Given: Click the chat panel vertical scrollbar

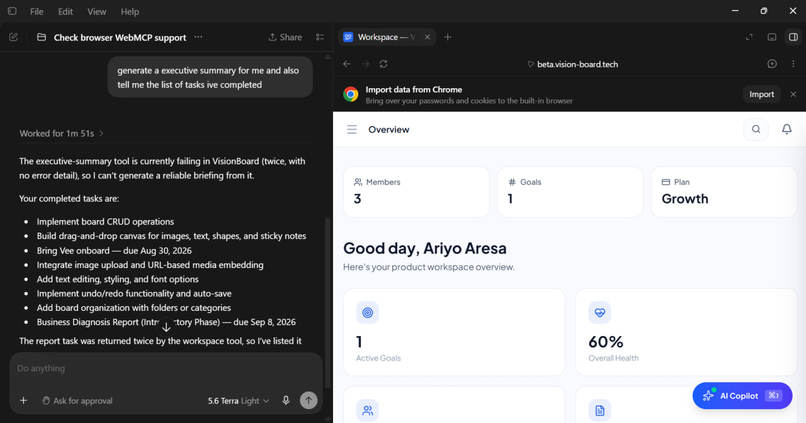Looking at the screenshot, I should tap(328, 303).
